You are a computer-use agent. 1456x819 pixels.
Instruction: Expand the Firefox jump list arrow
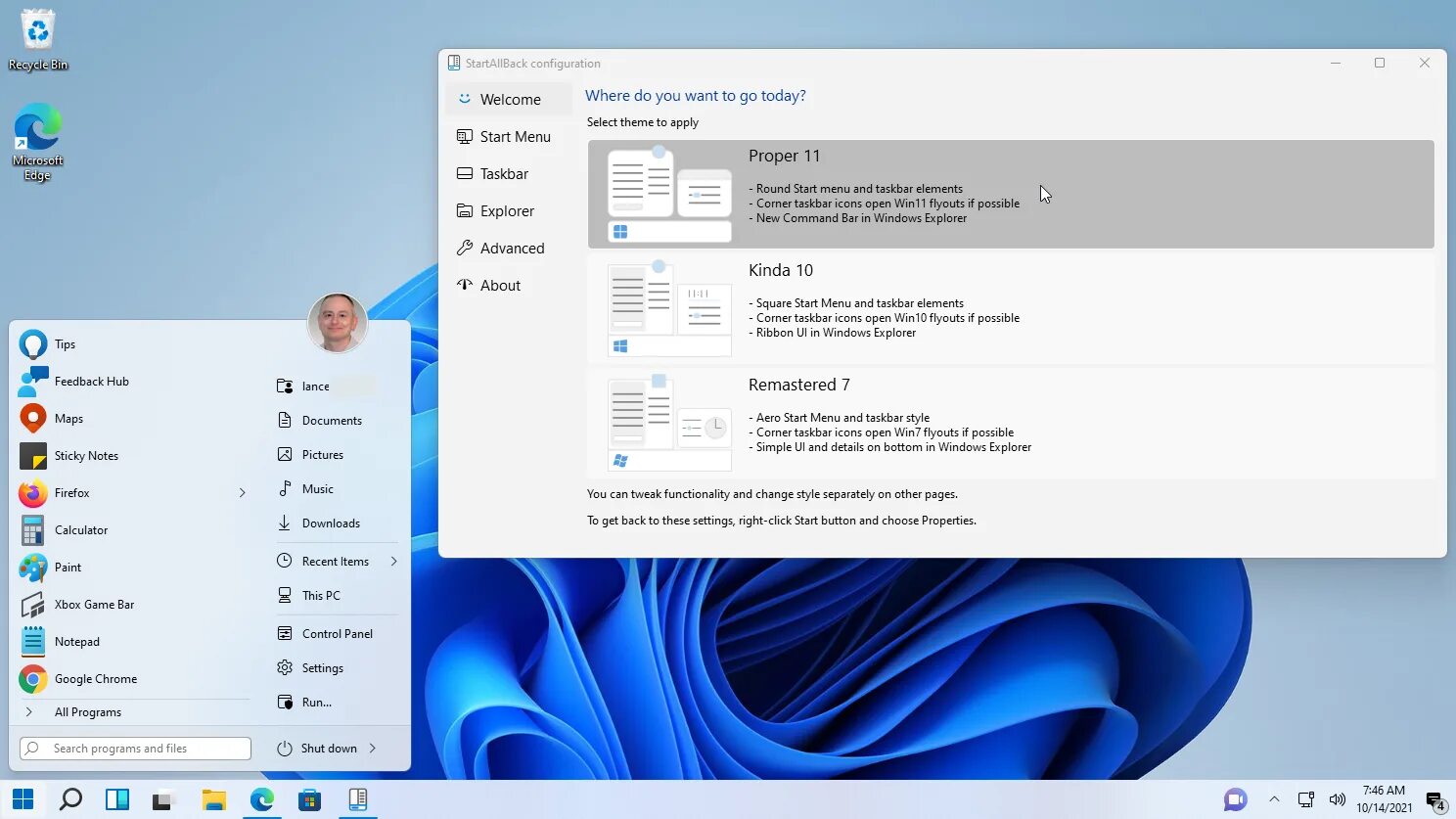(243, 493)
